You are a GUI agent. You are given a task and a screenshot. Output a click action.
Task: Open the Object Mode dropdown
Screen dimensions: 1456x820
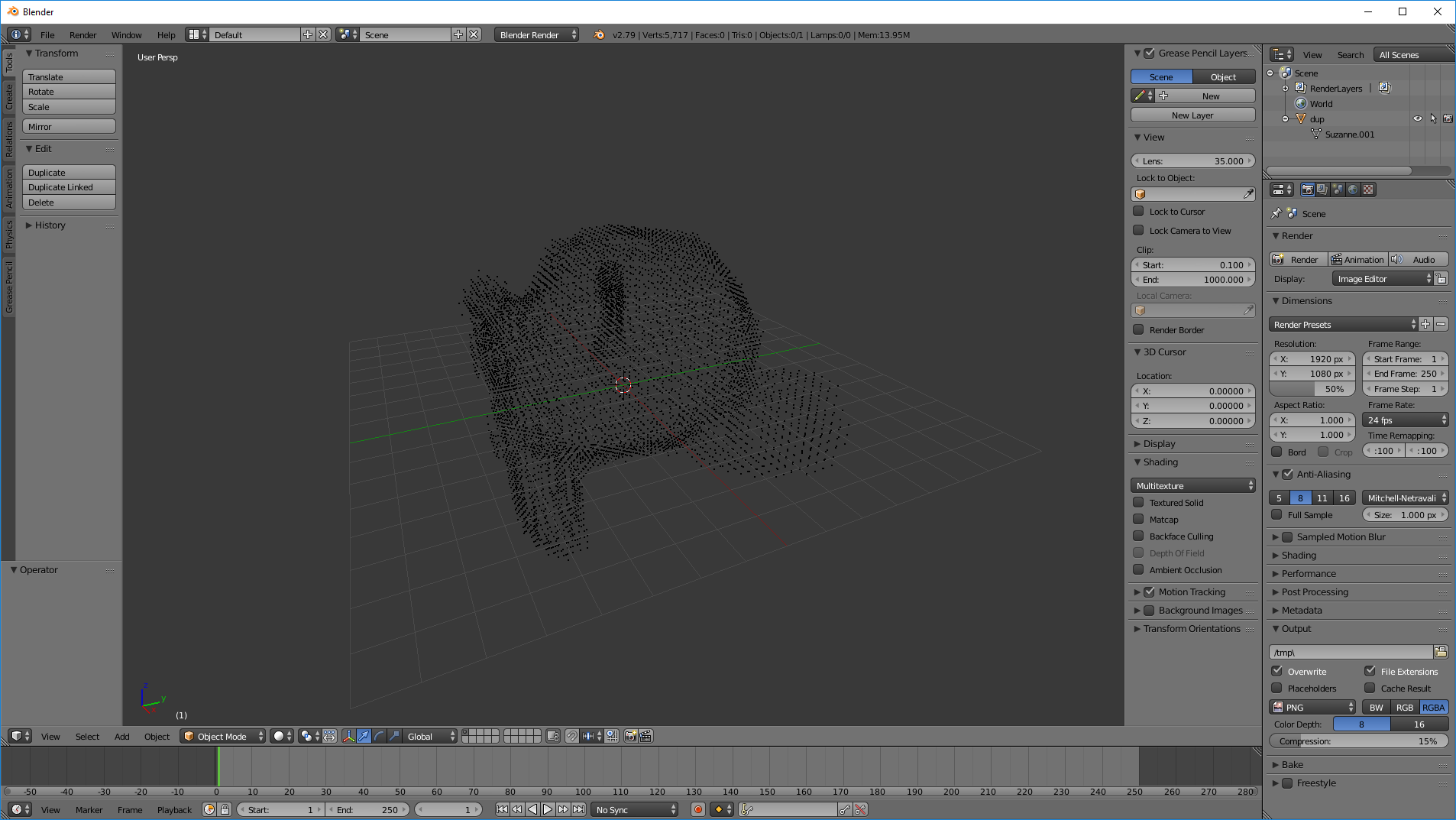(222, 736)
